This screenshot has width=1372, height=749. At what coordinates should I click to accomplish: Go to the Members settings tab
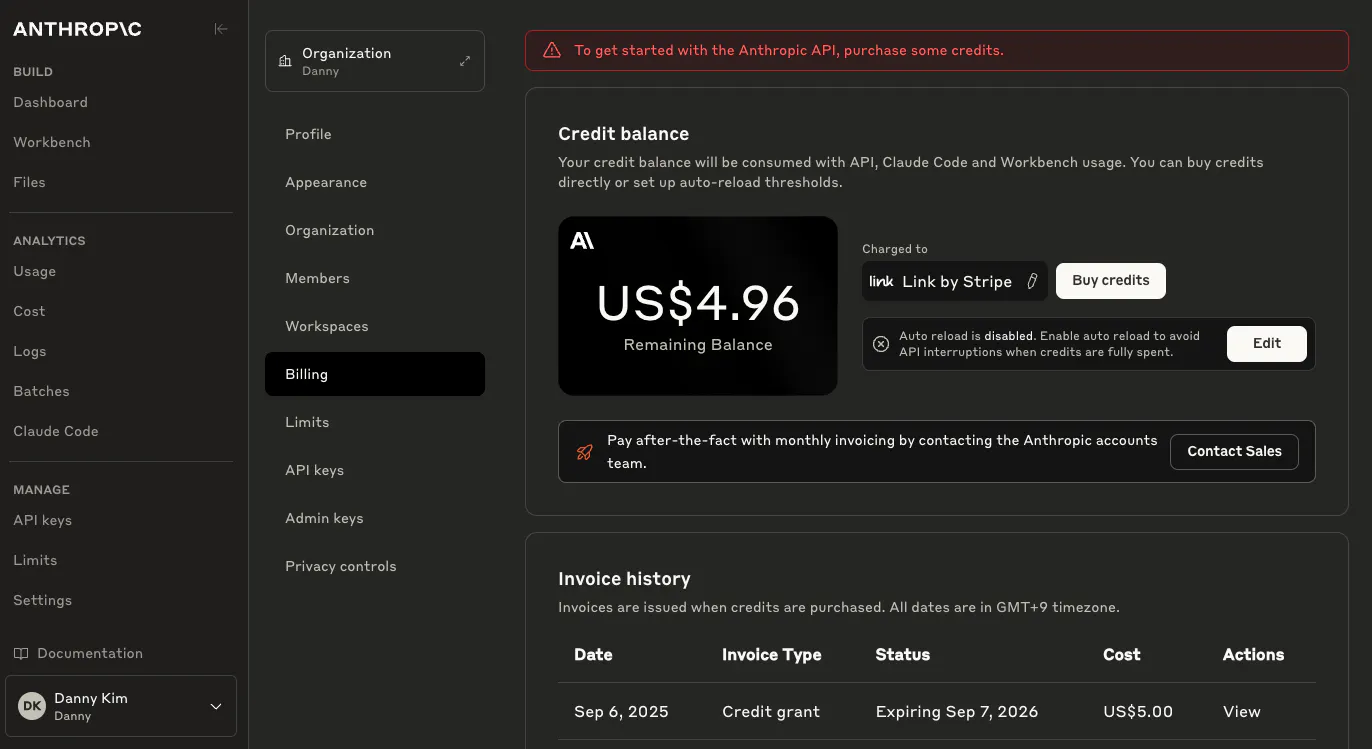pyautogui.click(x=317, y=278)
